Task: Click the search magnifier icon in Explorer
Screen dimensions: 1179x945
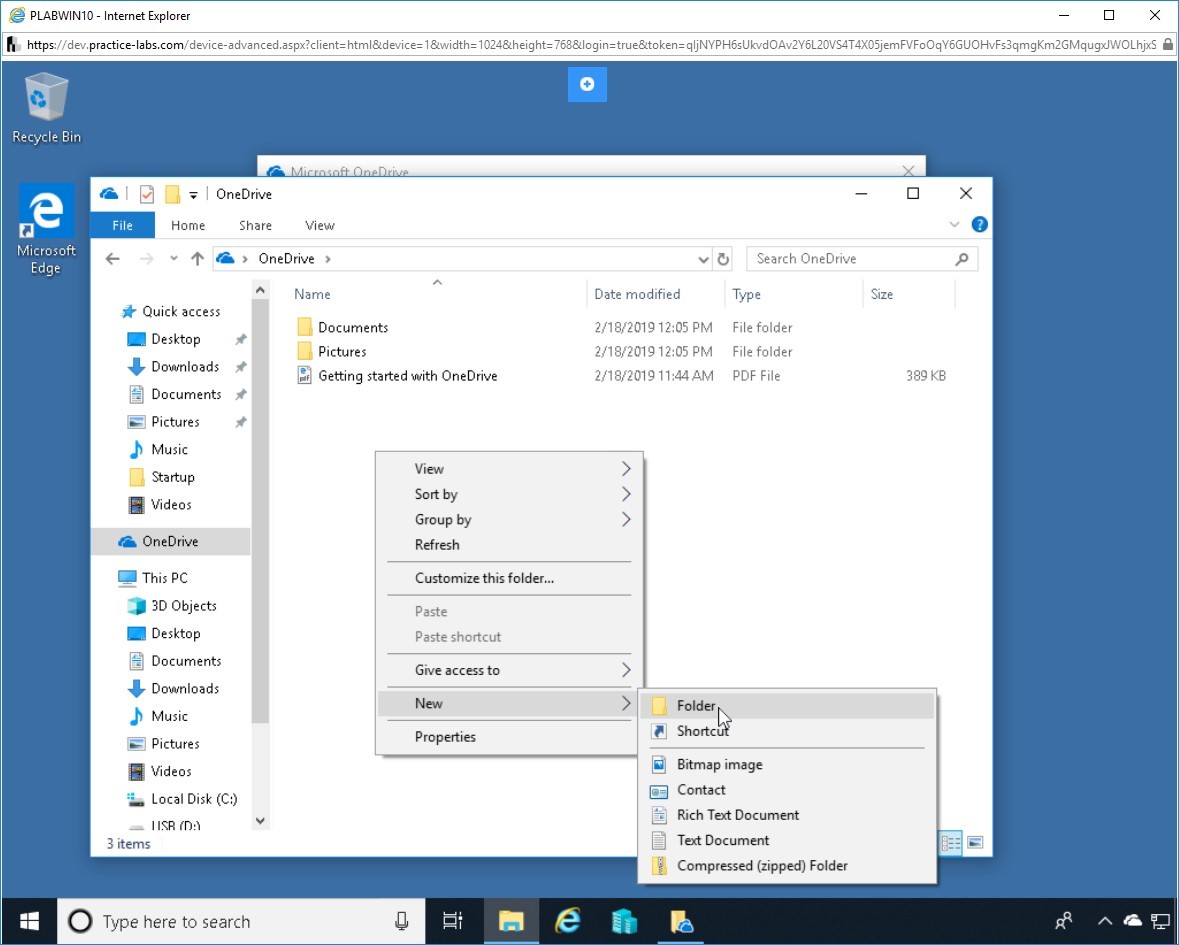Action: (x=962, y=259)
